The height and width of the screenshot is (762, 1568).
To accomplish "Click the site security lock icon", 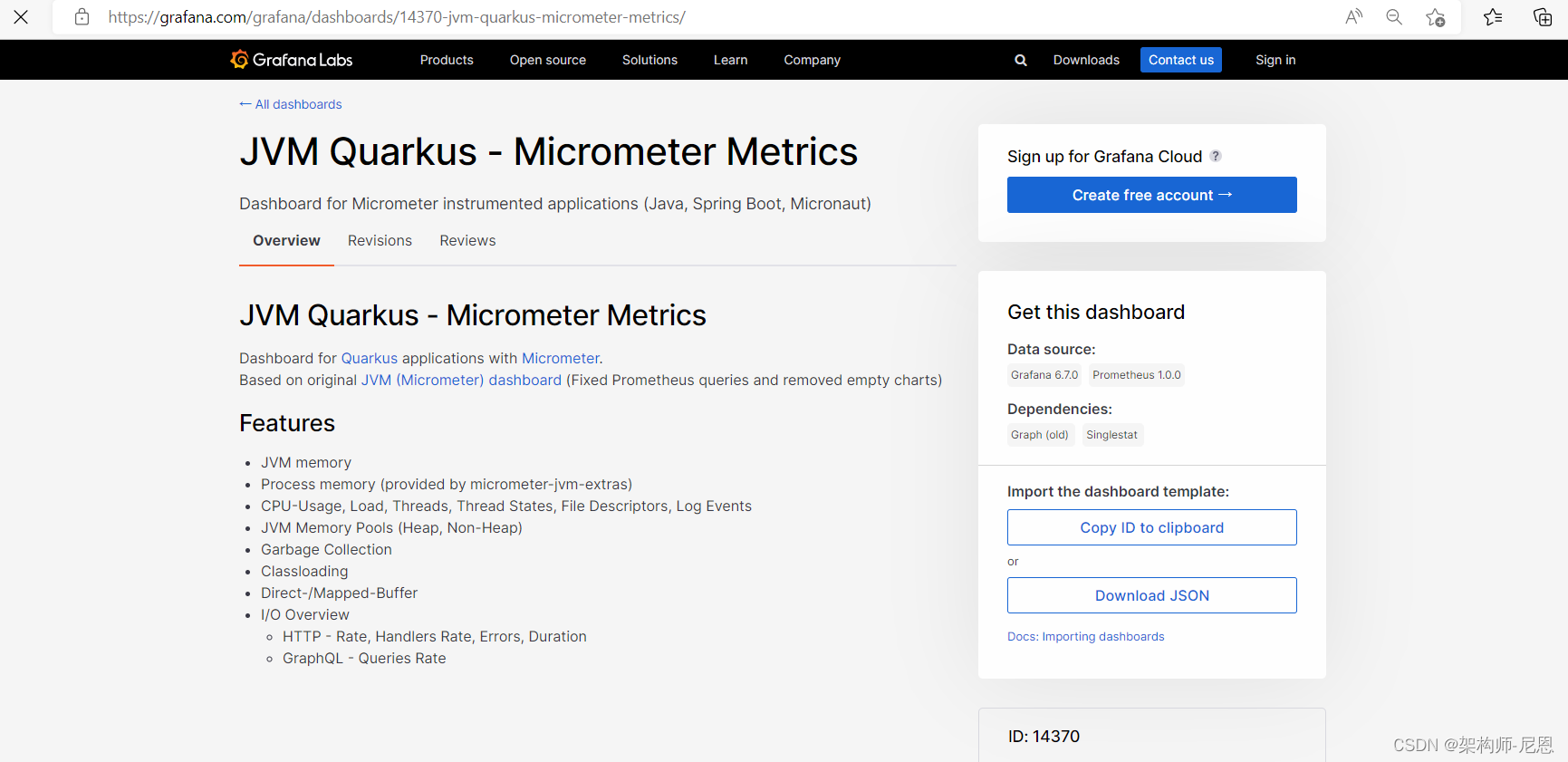I will [x=82, y=17].
